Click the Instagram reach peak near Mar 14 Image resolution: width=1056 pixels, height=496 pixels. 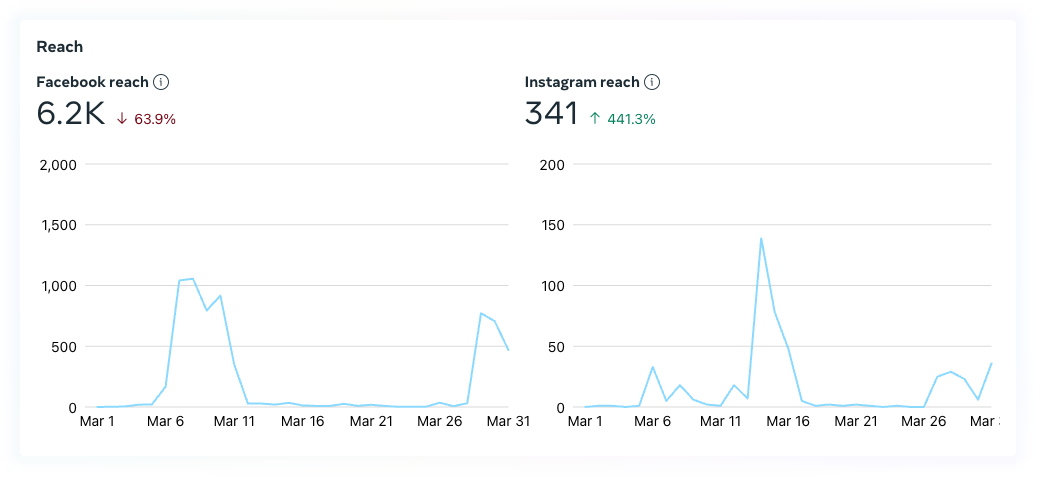pos(761,238)
